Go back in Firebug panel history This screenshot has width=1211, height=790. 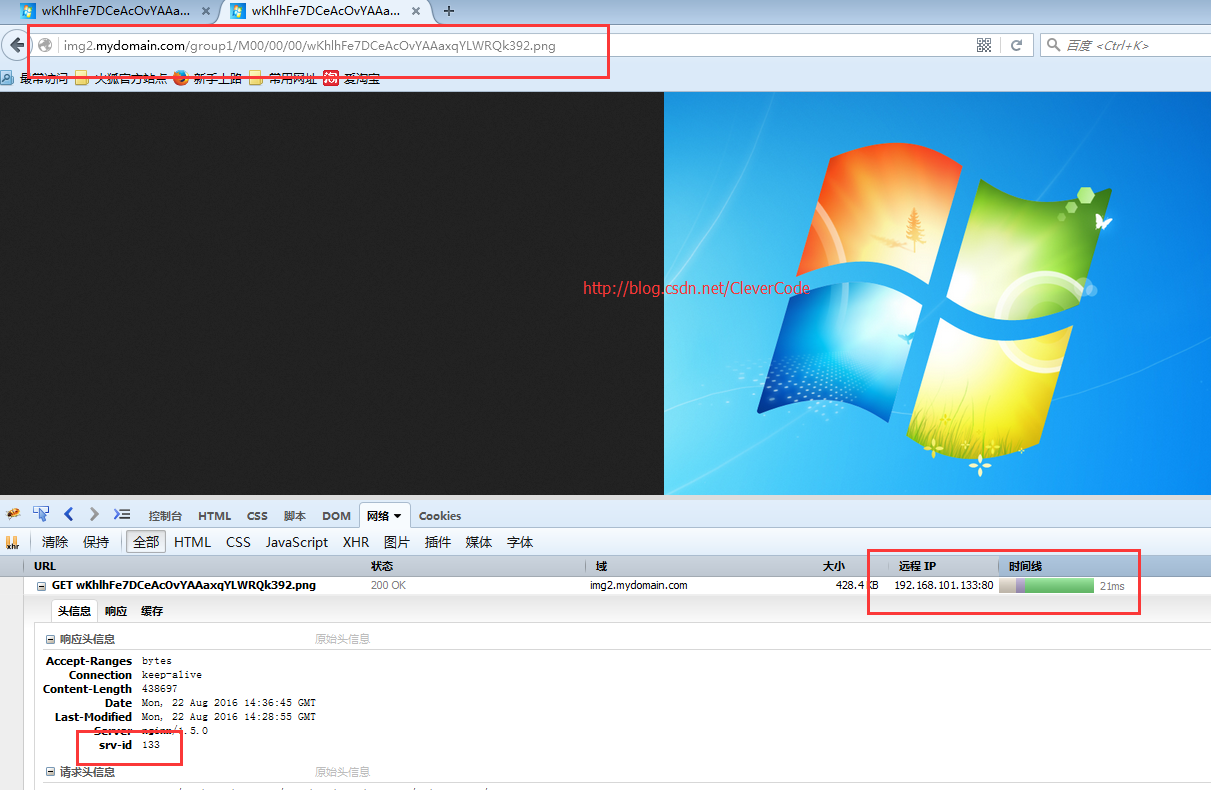(x=69, y=514)
